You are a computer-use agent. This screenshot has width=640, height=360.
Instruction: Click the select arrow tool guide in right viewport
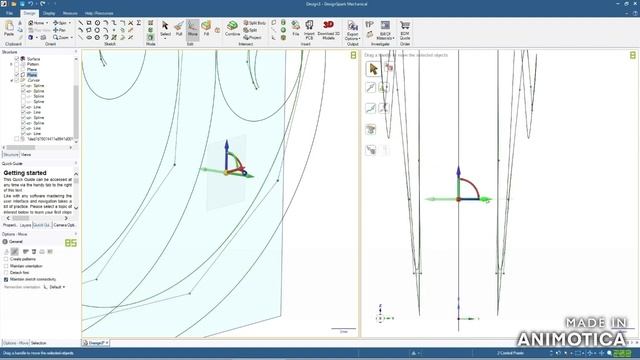[x=373, y=69]
